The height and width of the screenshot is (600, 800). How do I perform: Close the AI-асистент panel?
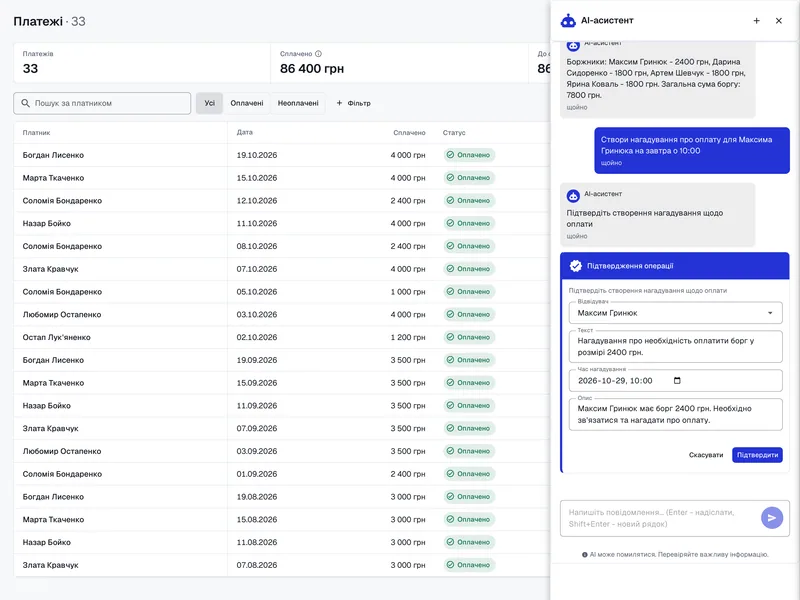click(x=779, y=20)
